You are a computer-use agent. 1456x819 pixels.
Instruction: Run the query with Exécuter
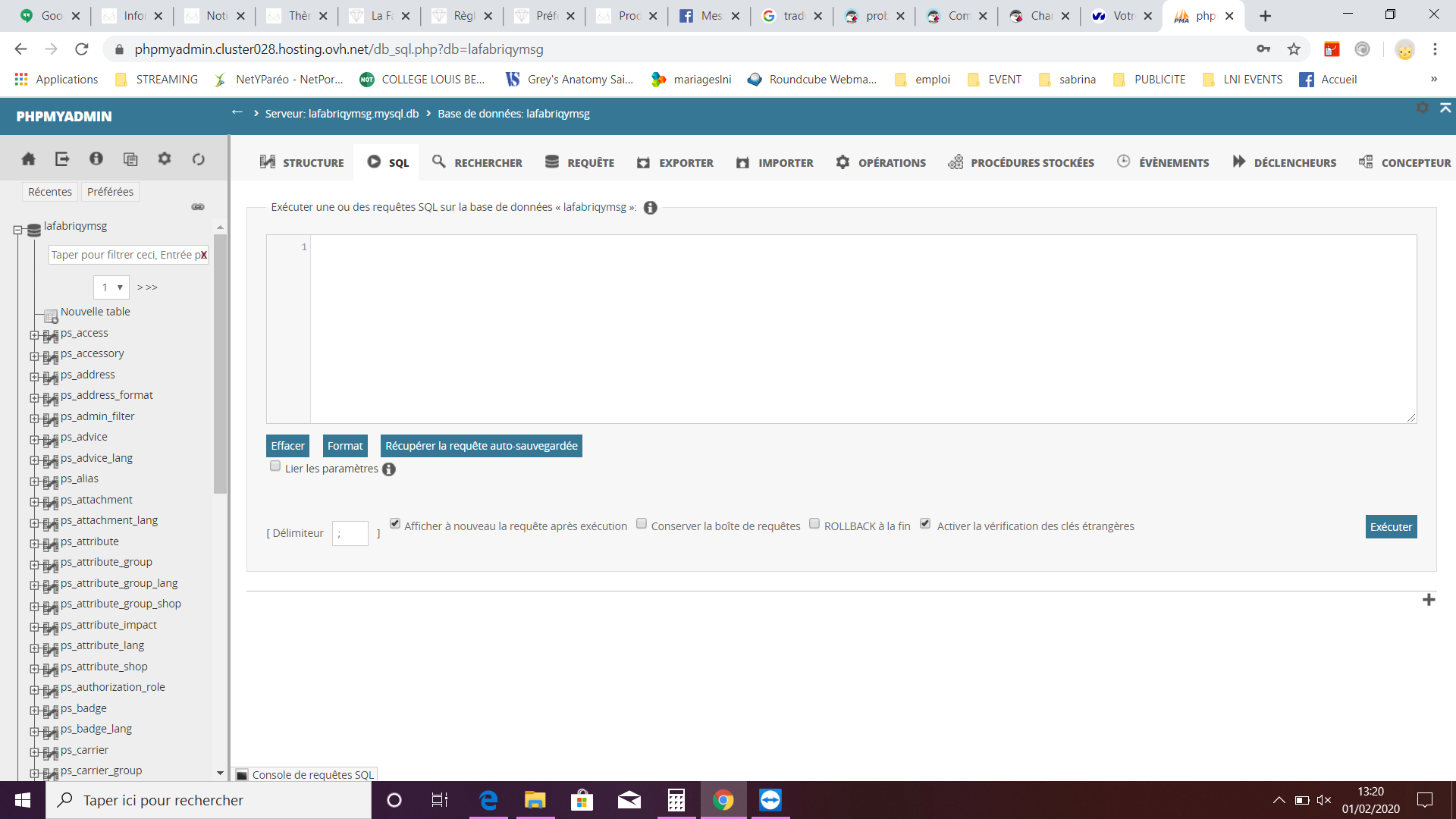coord(1391,527)
